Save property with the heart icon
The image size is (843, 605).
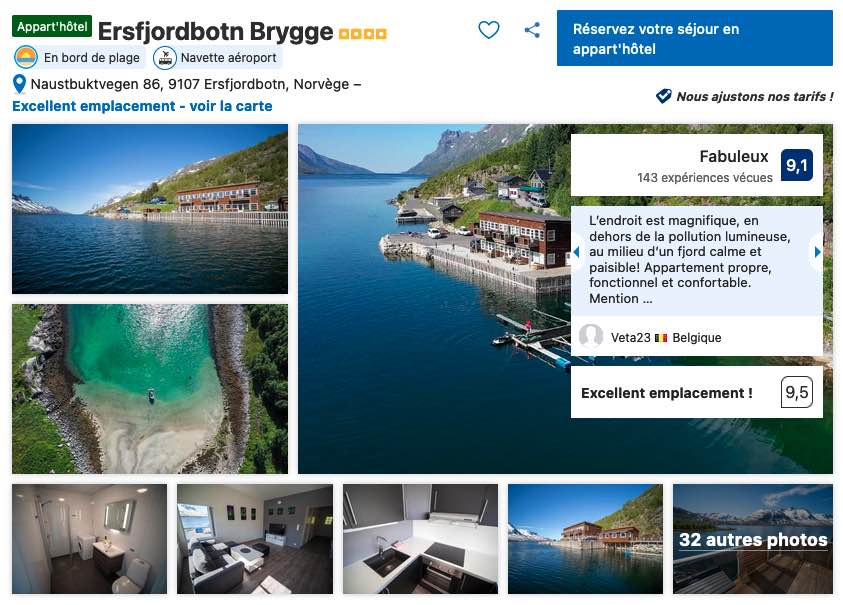point(488,30)
